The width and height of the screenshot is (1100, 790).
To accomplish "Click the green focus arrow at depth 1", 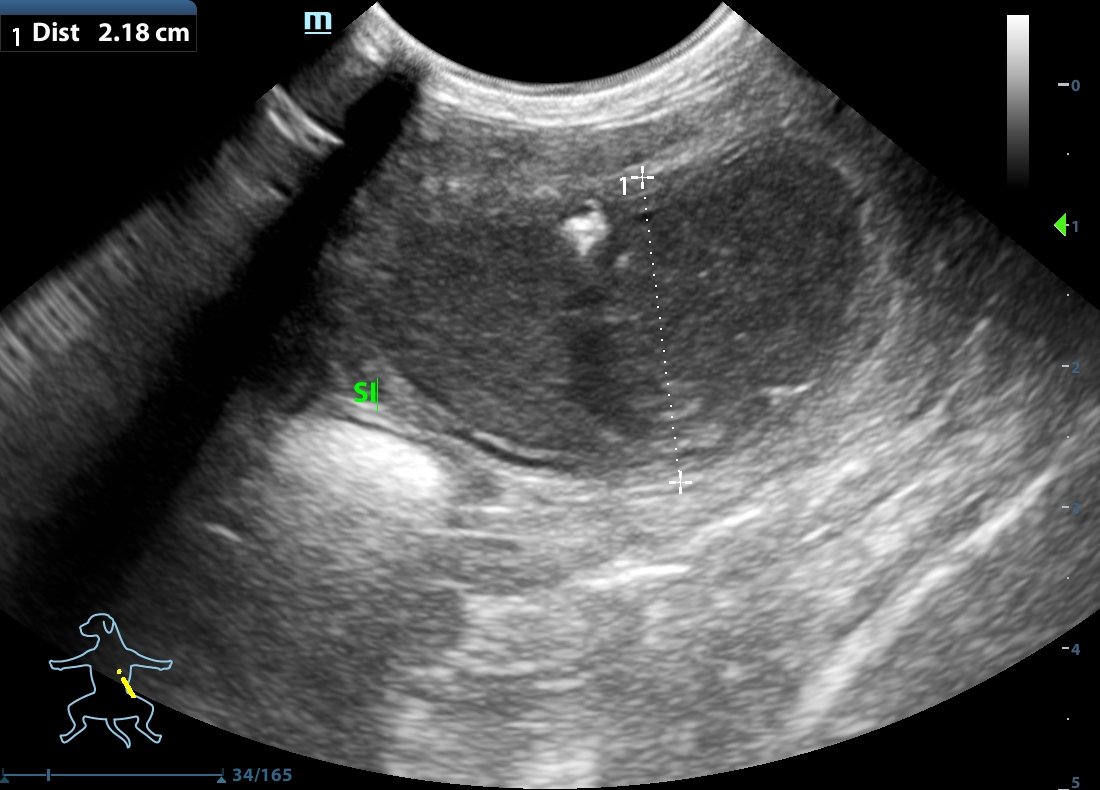I will [1060, 226].
